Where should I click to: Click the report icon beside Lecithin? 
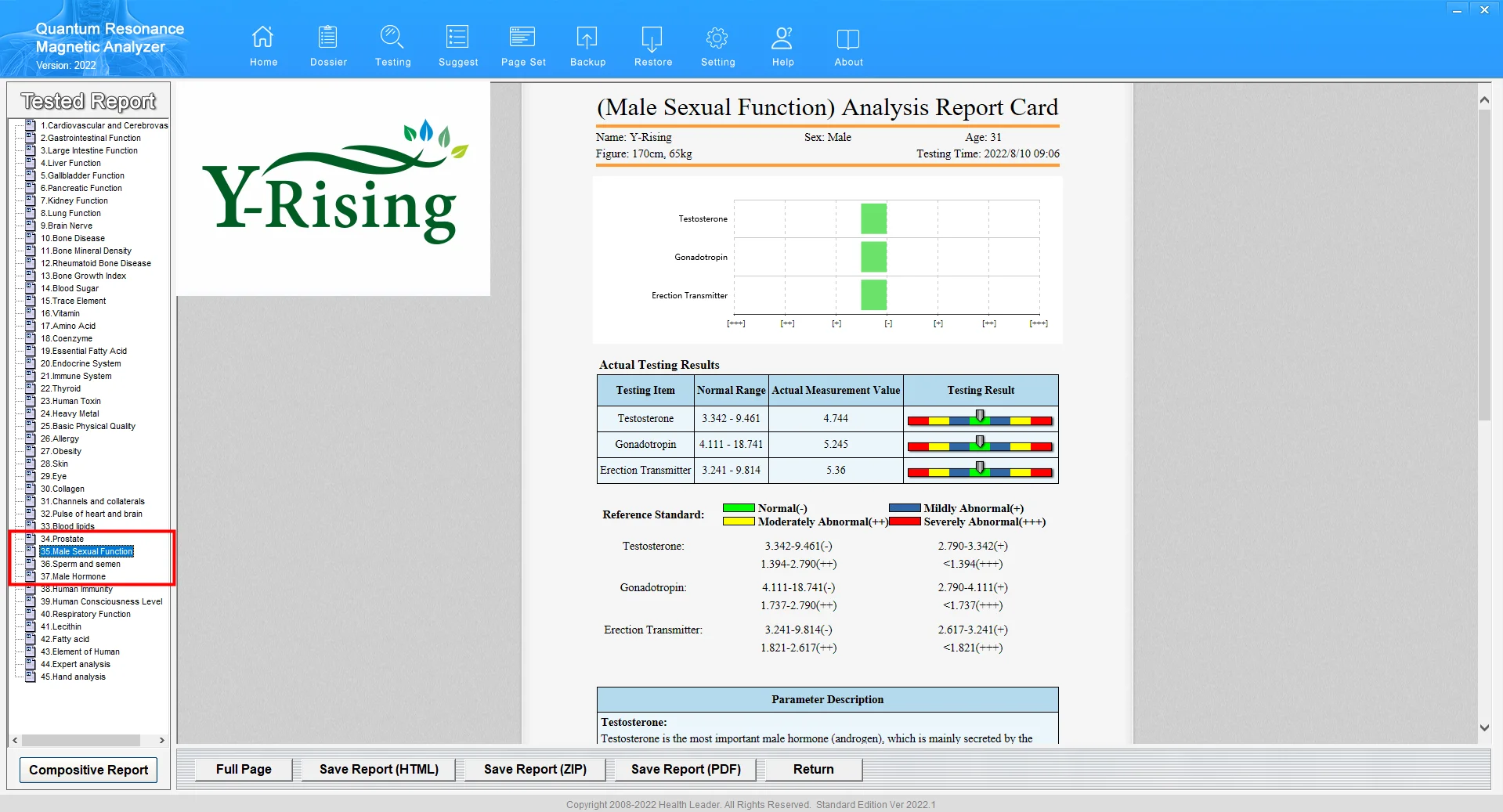31,626
